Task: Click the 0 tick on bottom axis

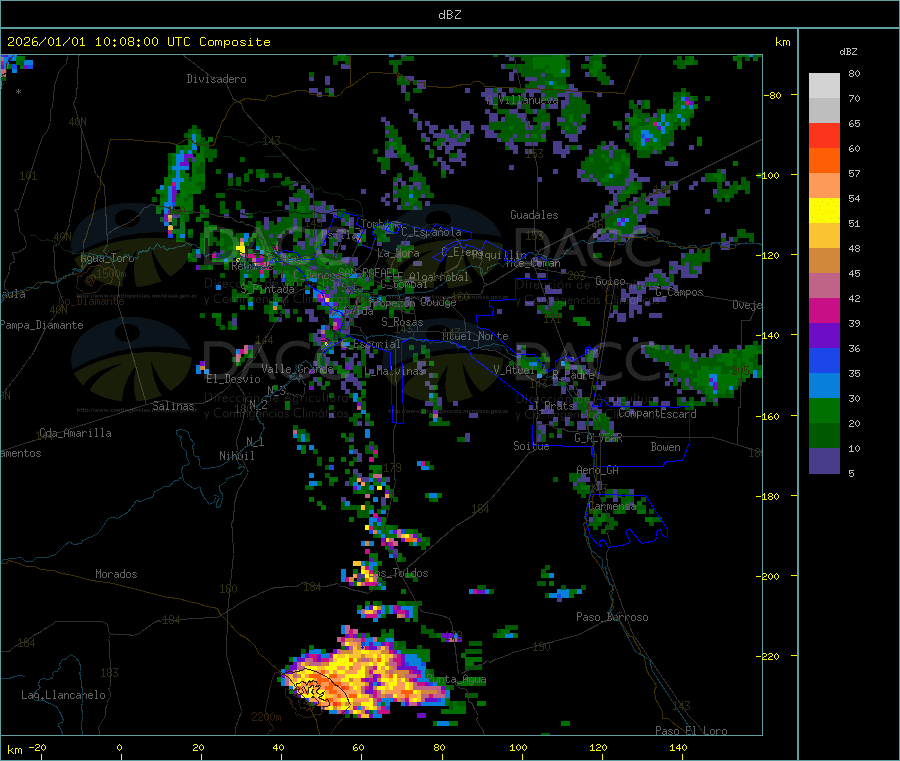Action: (119, 747)
